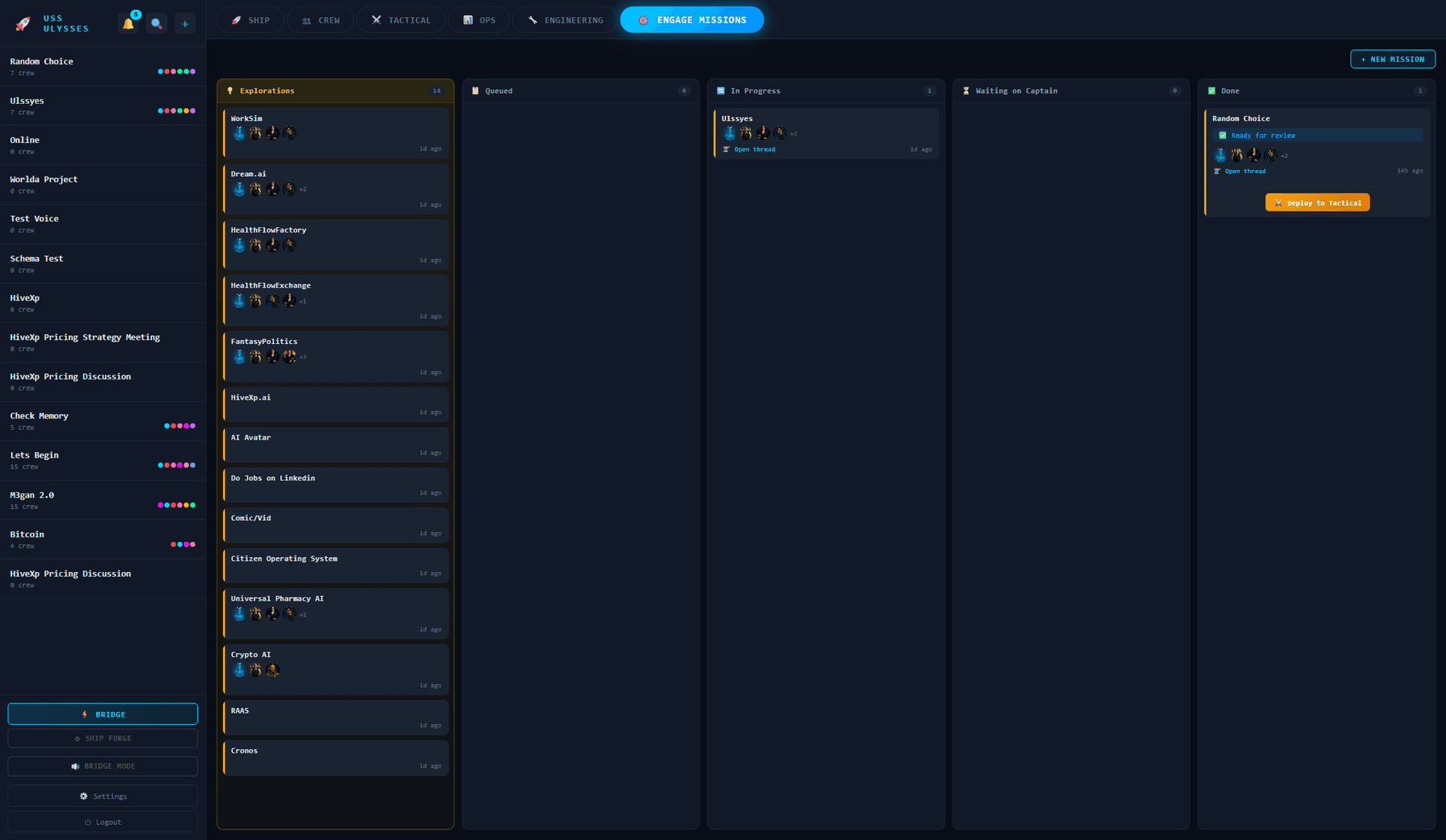This screenshot has height=840, width=1446.
Task: Open the OPS tab in the top bar
Action: coord(479,20)
